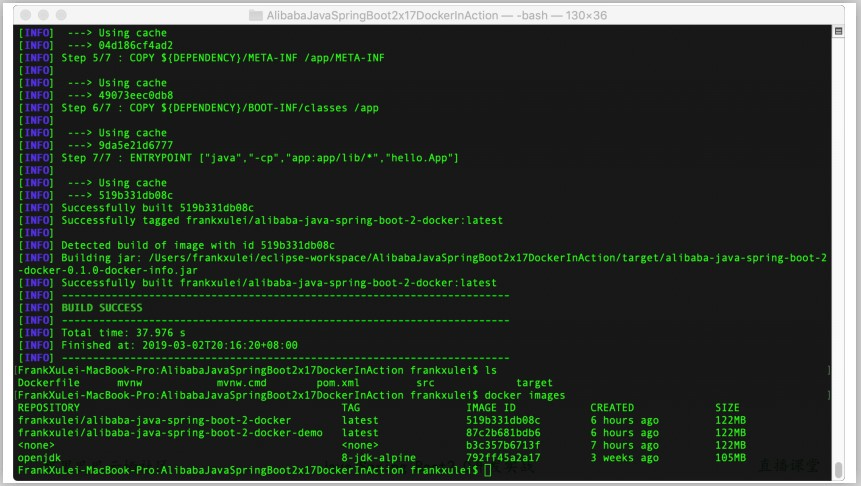The width and height of the screenshot is (861, 486).
Task: Click image ID 792ff45a2a17 in table
Action: coord(503,457)
